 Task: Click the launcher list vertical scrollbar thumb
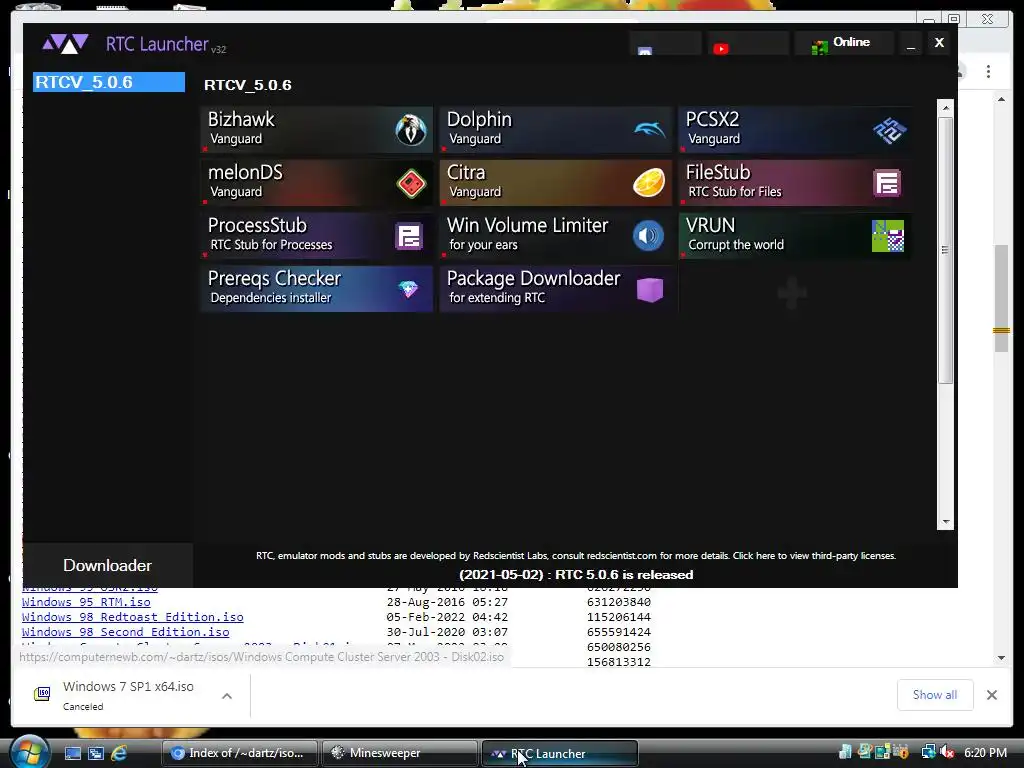pyautogui.click(x=945, y=250)
